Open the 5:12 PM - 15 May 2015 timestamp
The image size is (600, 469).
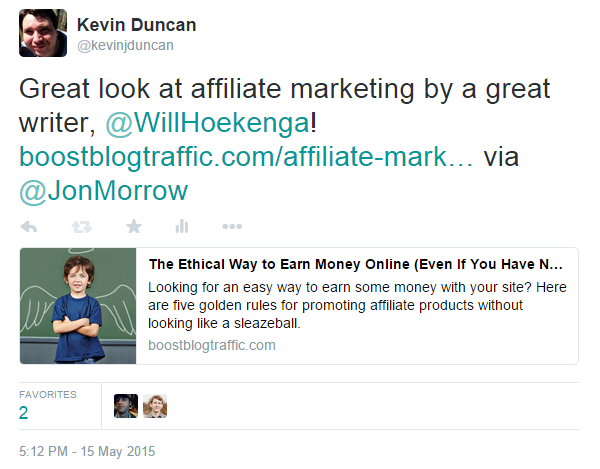[x=87, y=451]
